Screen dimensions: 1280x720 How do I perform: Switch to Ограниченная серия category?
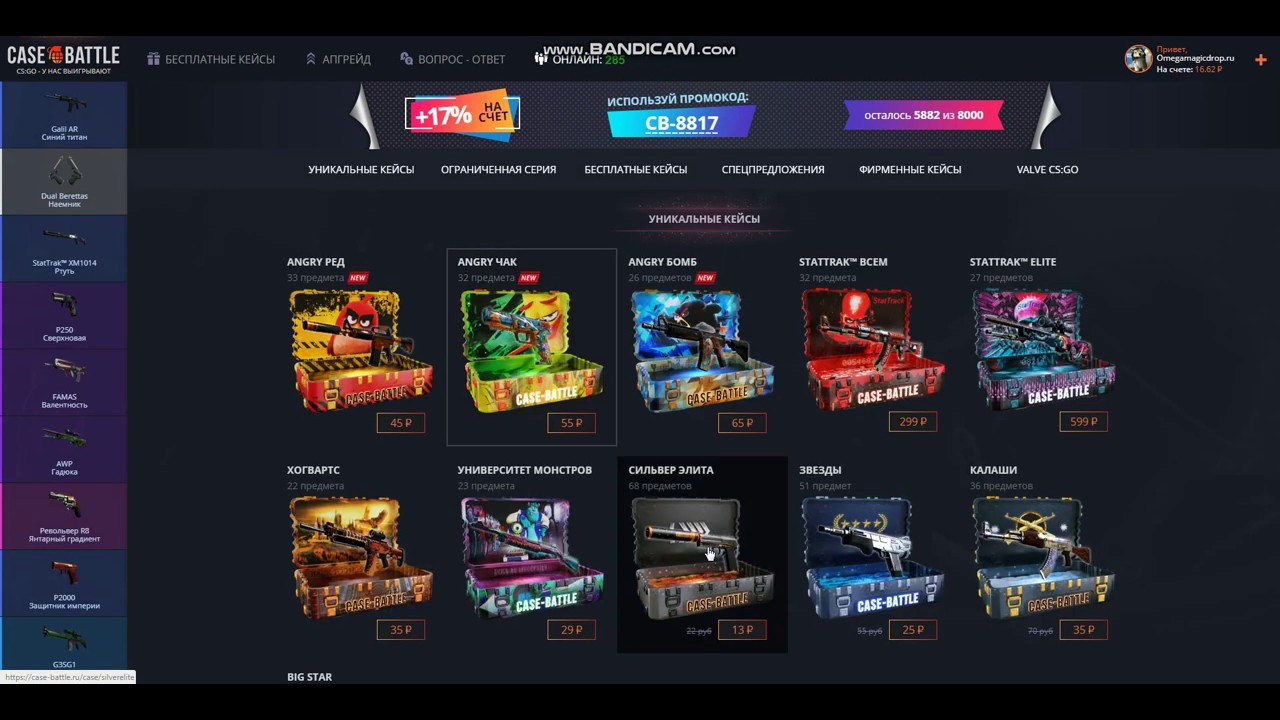498,170
